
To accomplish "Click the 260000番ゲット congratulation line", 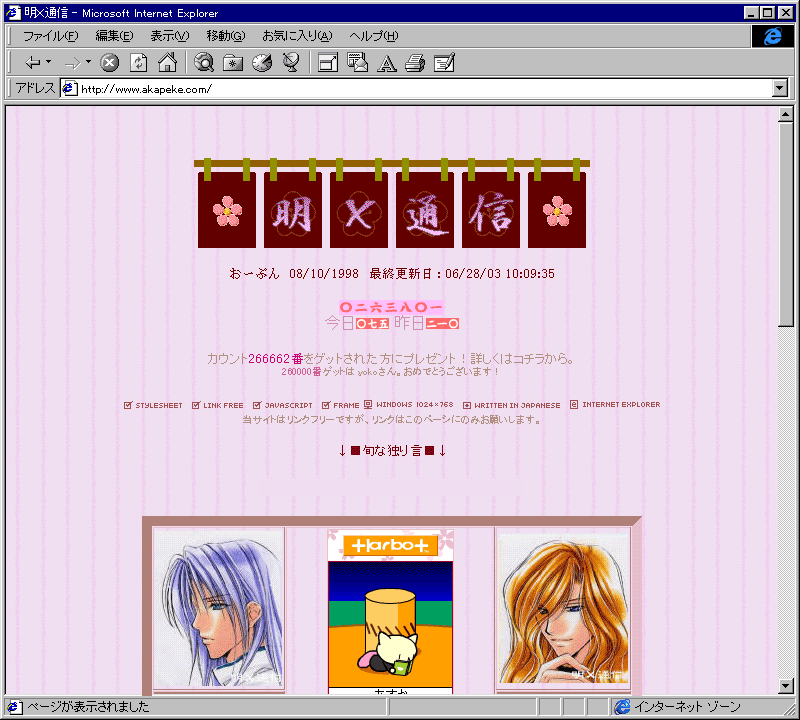I will click(x=390, y=371).
